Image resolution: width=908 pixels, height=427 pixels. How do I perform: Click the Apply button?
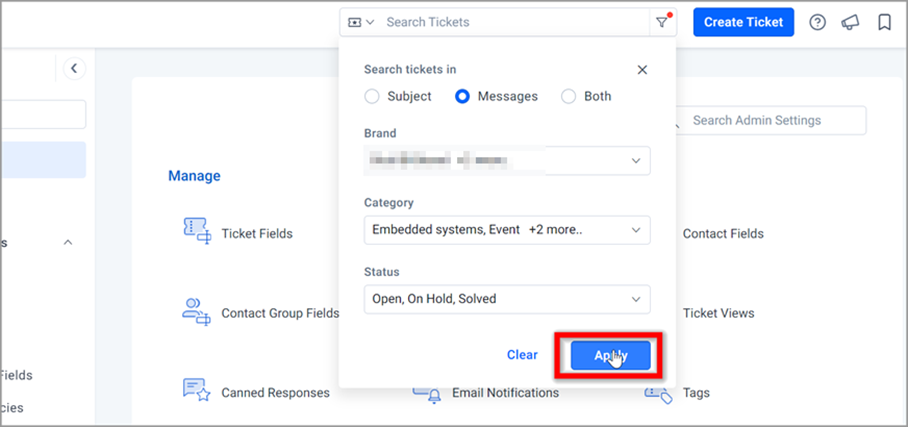610,355
